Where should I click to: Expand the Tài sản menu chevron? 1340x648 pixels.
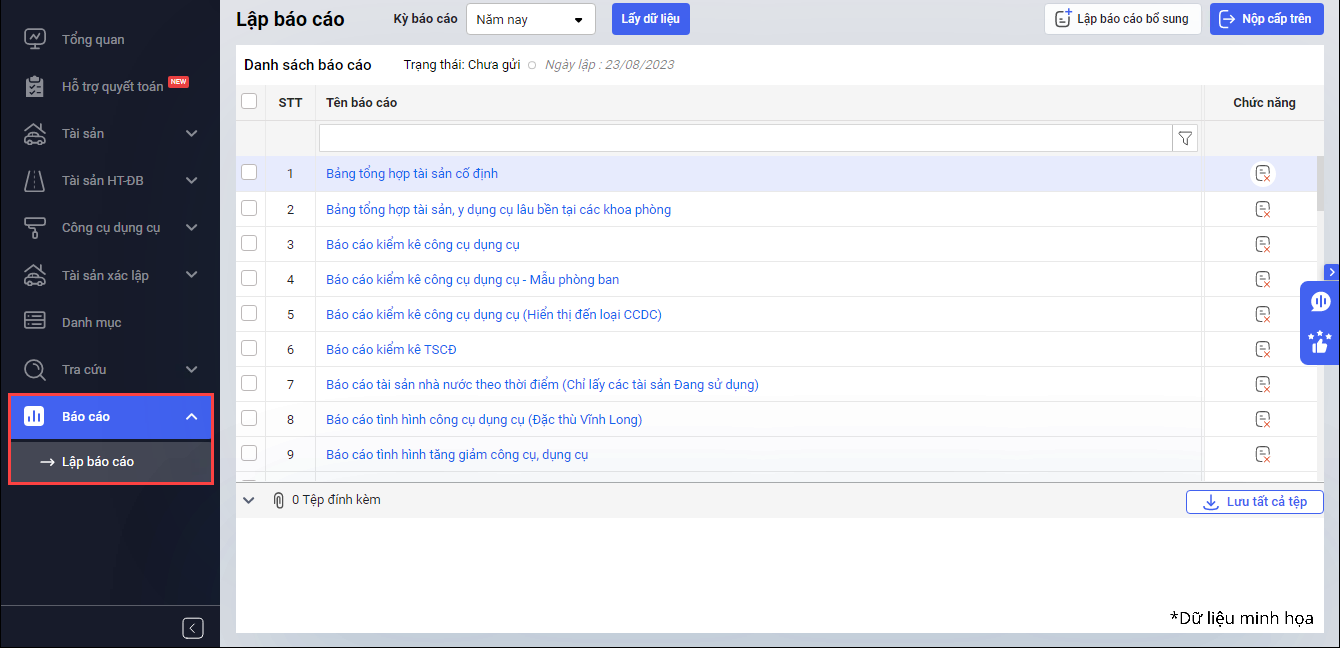pos(192,134)
